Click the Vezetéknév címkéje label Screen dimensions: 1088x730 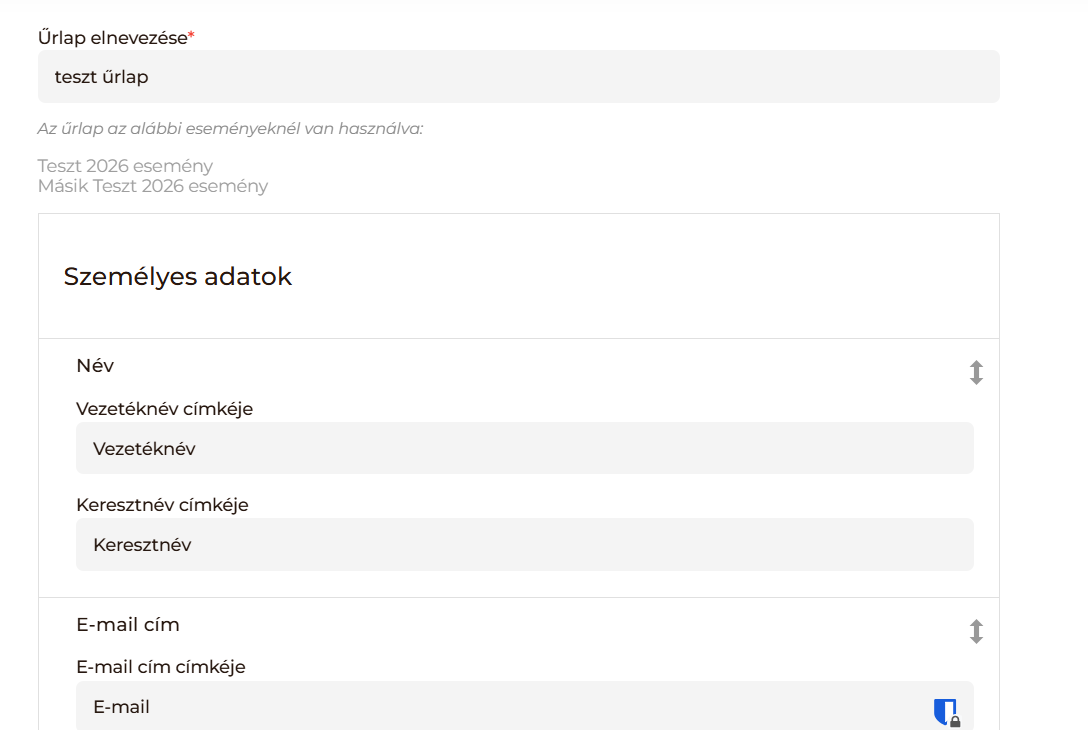(164, 408)
